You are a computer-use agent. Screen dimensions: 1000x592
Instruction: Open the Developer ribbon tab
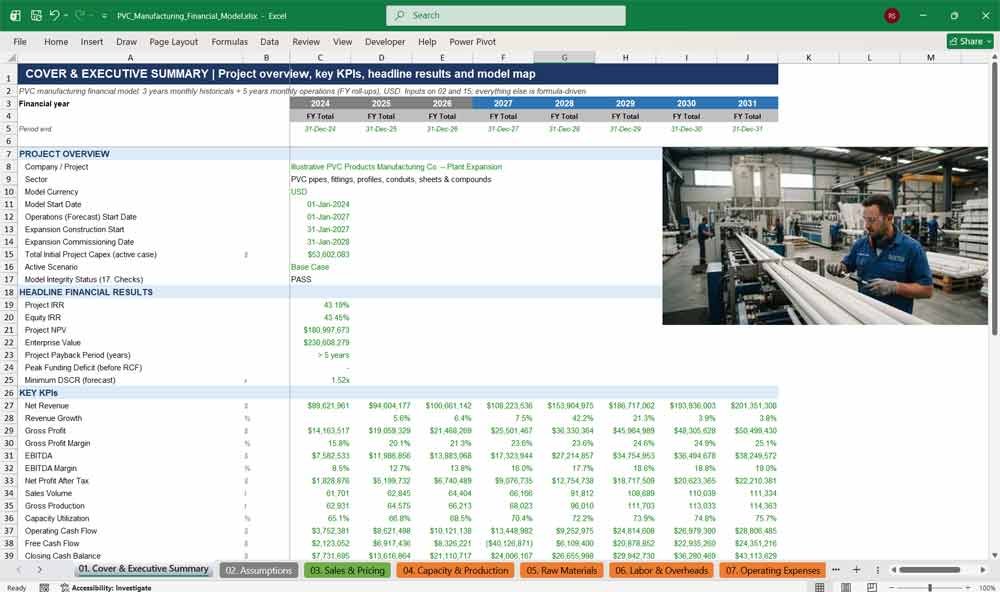point(385,41)
